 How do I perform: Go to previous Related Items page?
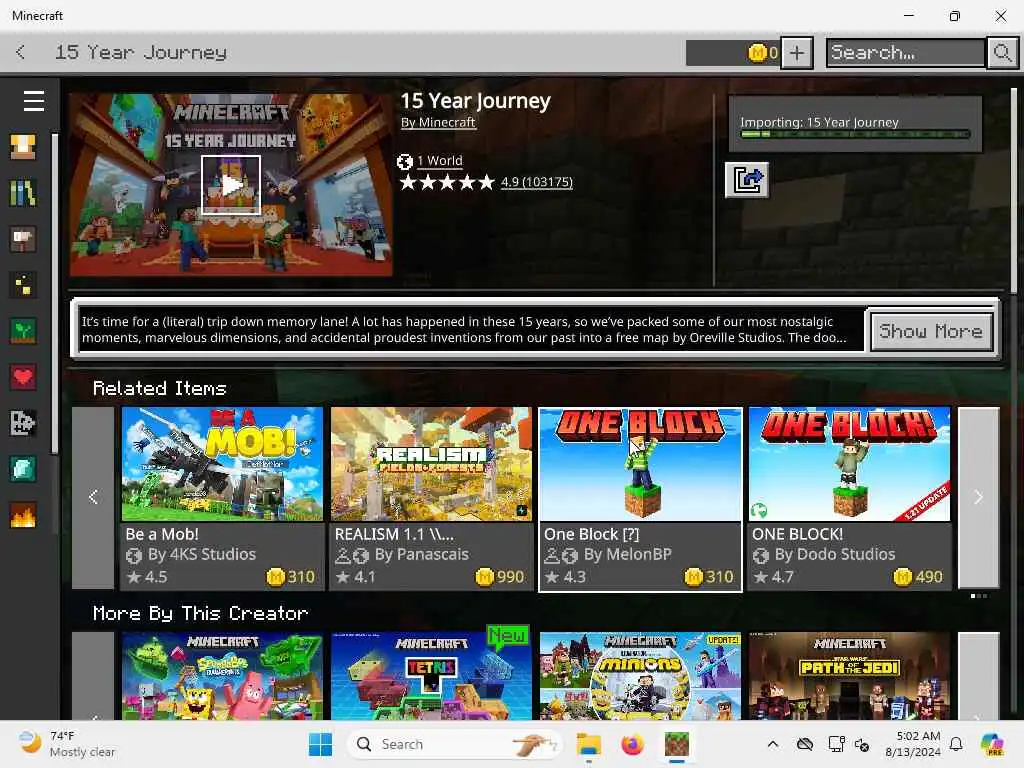click(x=93, y=497)
